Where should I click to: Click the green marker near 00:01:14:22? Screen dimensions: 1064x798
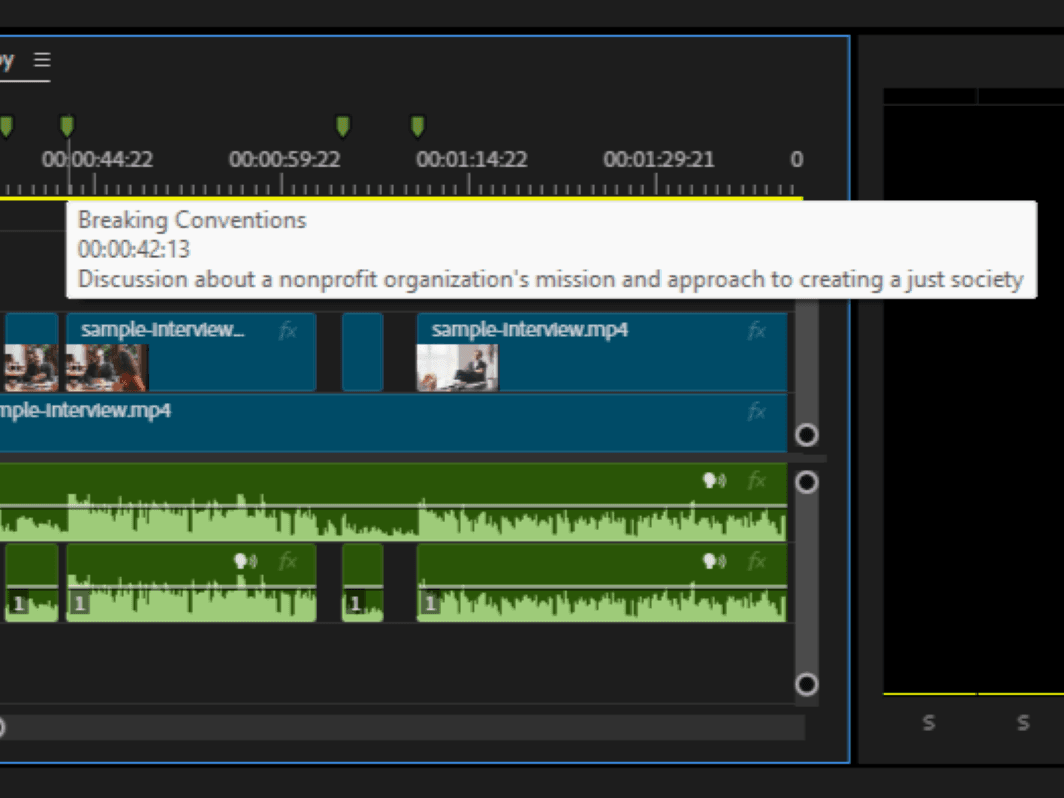(x=417, y=125)
